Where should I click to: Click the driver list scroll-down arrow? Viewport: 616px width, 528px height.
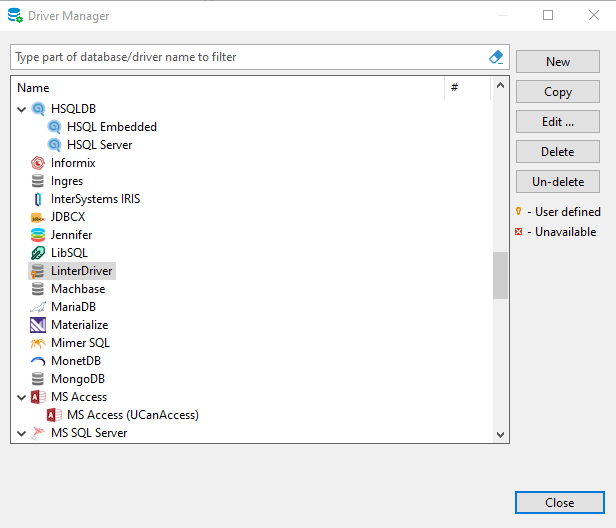(501, 435)
